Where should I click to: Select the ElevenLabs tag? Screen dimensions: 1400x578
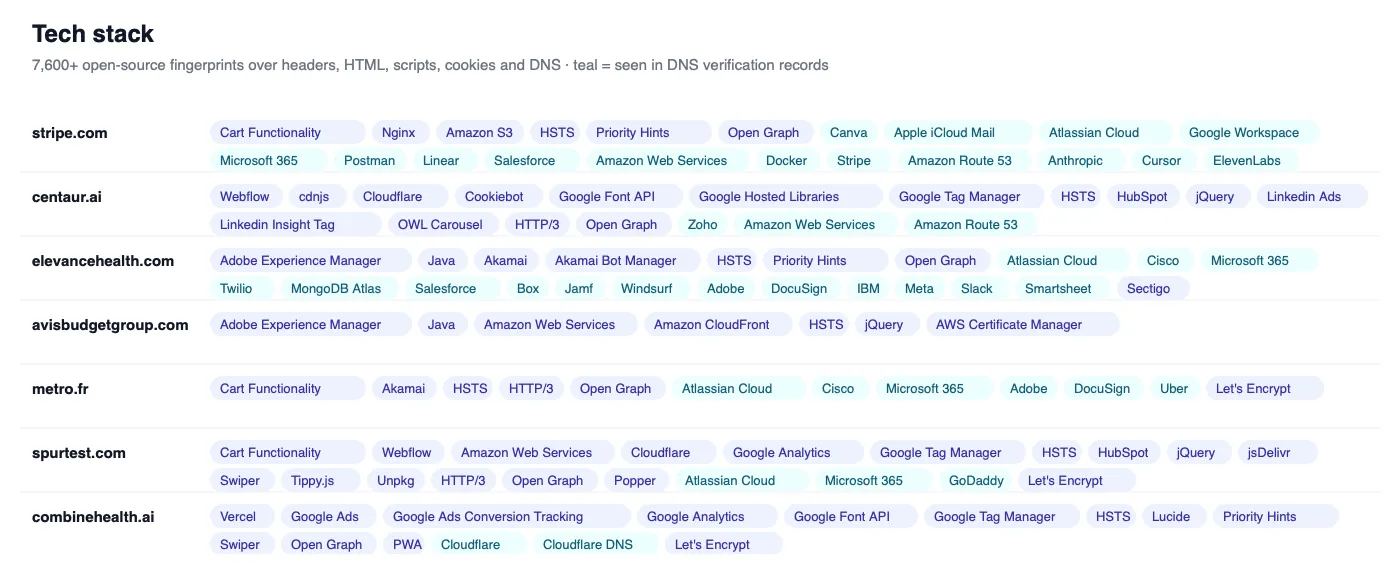[x=1250, y=161]
